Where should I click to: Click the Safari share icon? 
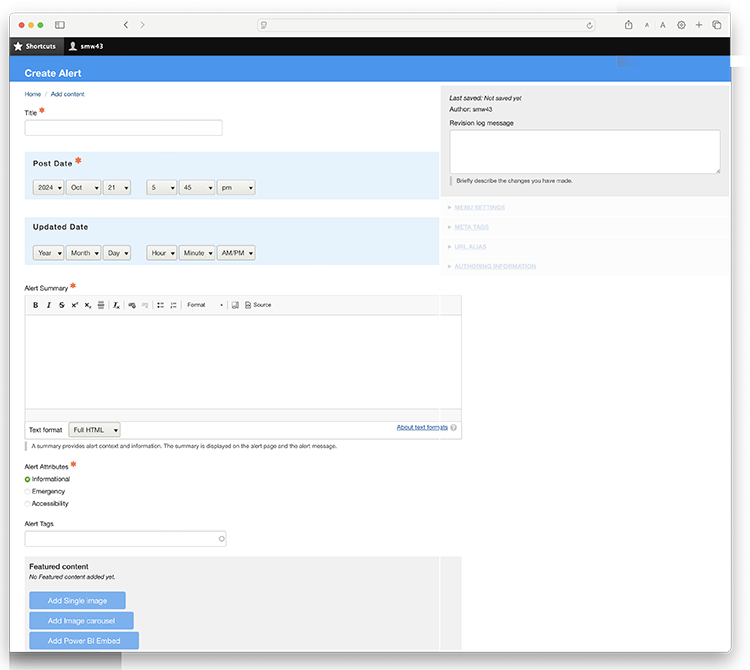coord(629,25)
